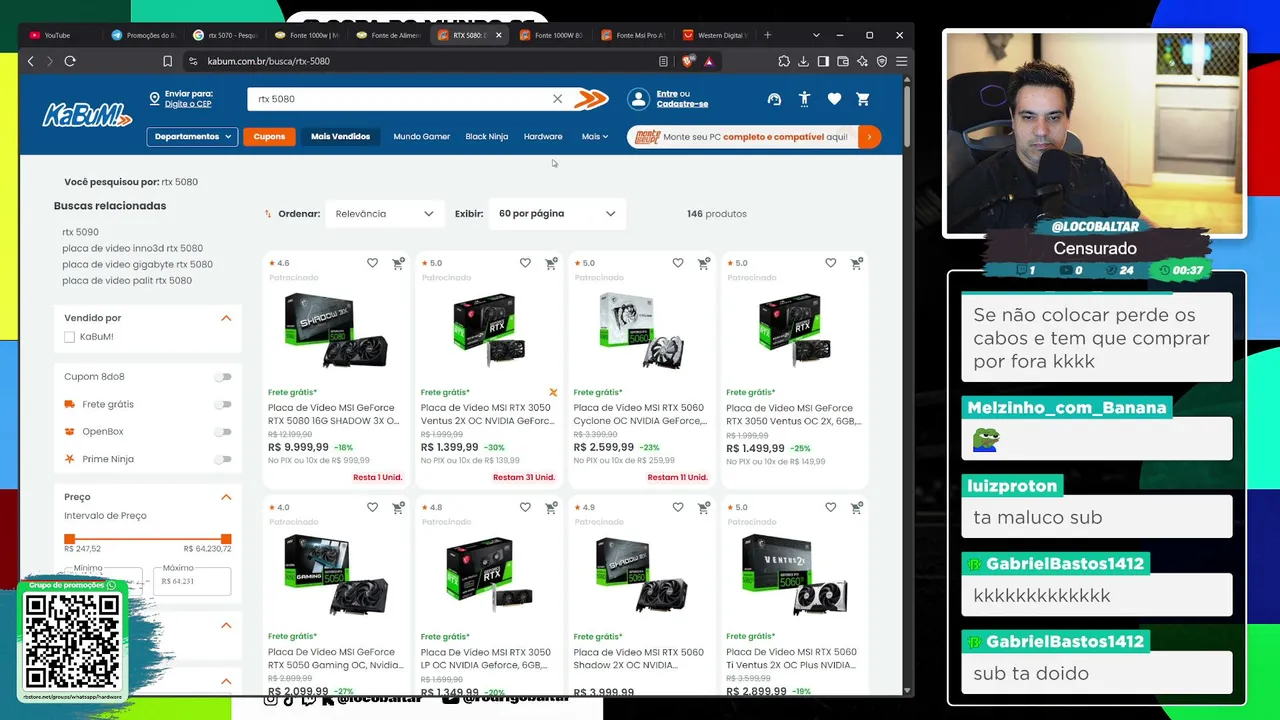Open favorites heart icon in header

pos(834,99)
